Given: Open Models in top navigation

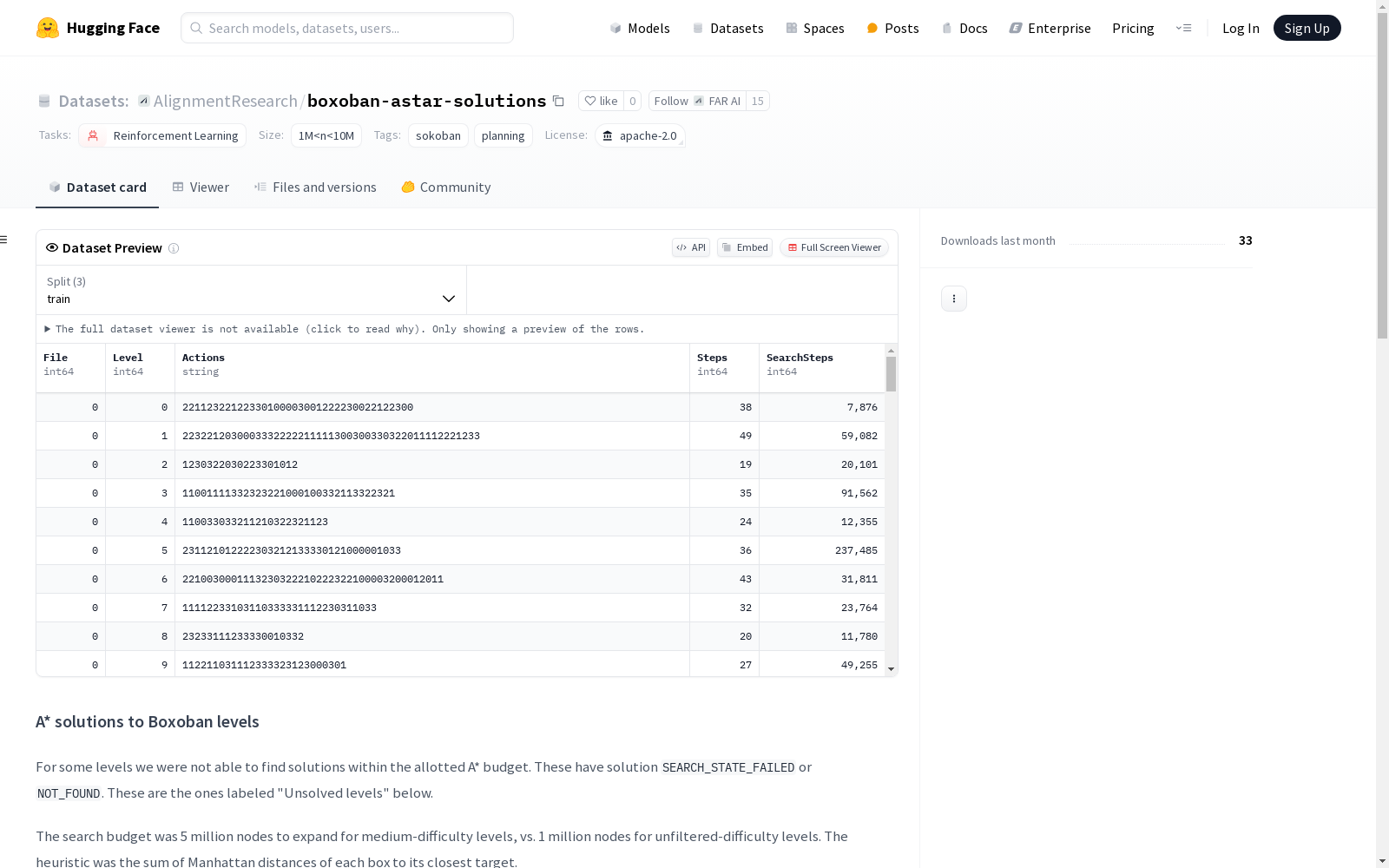Looking at the screenshot, I should (640, 28).
